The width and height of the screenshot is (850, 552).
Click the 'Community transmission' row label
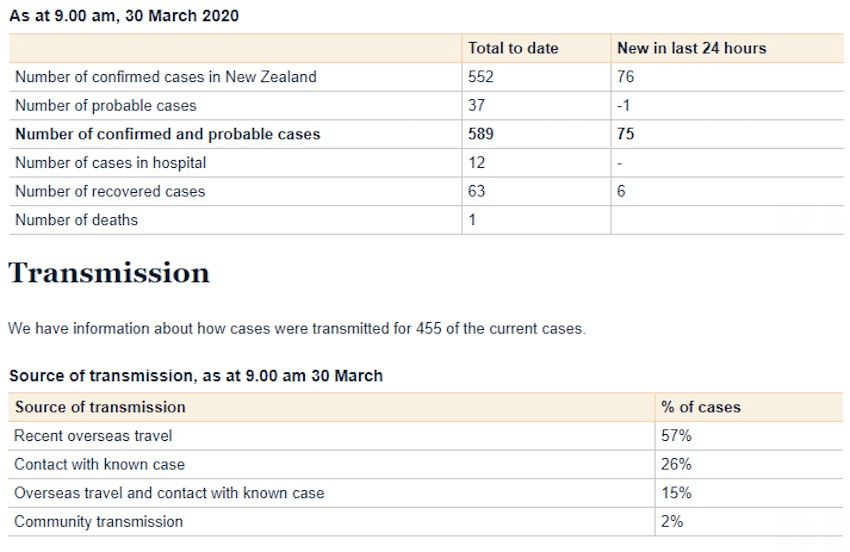pos(98,521)
